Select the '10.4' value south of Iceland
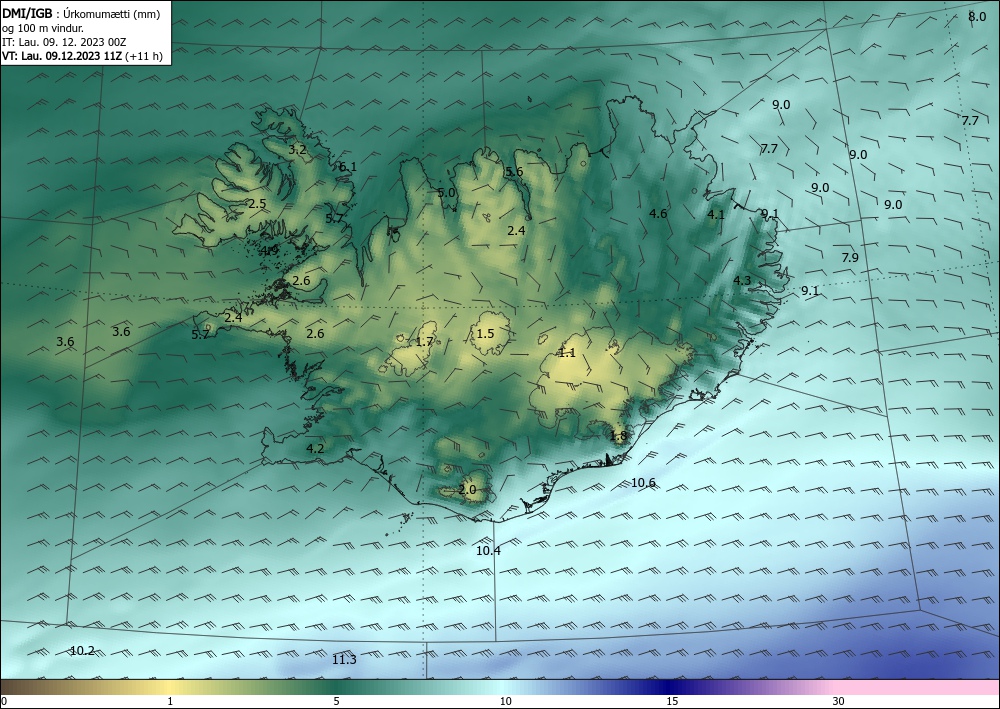This screenshot has width=1000, height=709. tap(489, 551)
